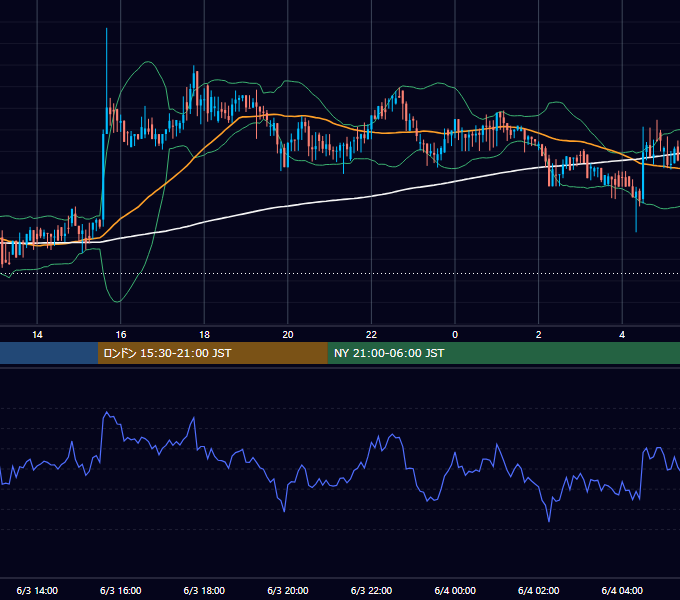
Task: Click the 22 hour axis label
Action: pyautogui.click(x=371, y=335)
